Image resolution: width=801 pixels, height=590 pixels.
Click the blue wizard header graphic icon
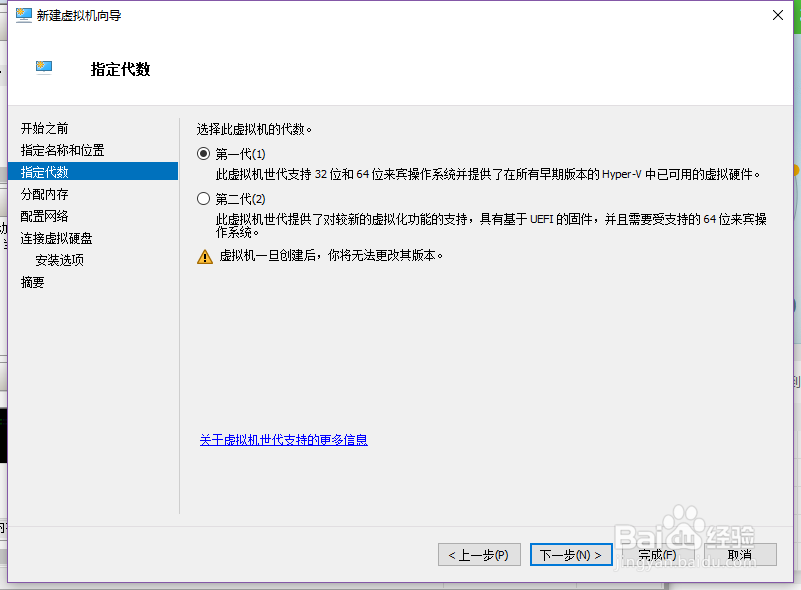[43, 64]
